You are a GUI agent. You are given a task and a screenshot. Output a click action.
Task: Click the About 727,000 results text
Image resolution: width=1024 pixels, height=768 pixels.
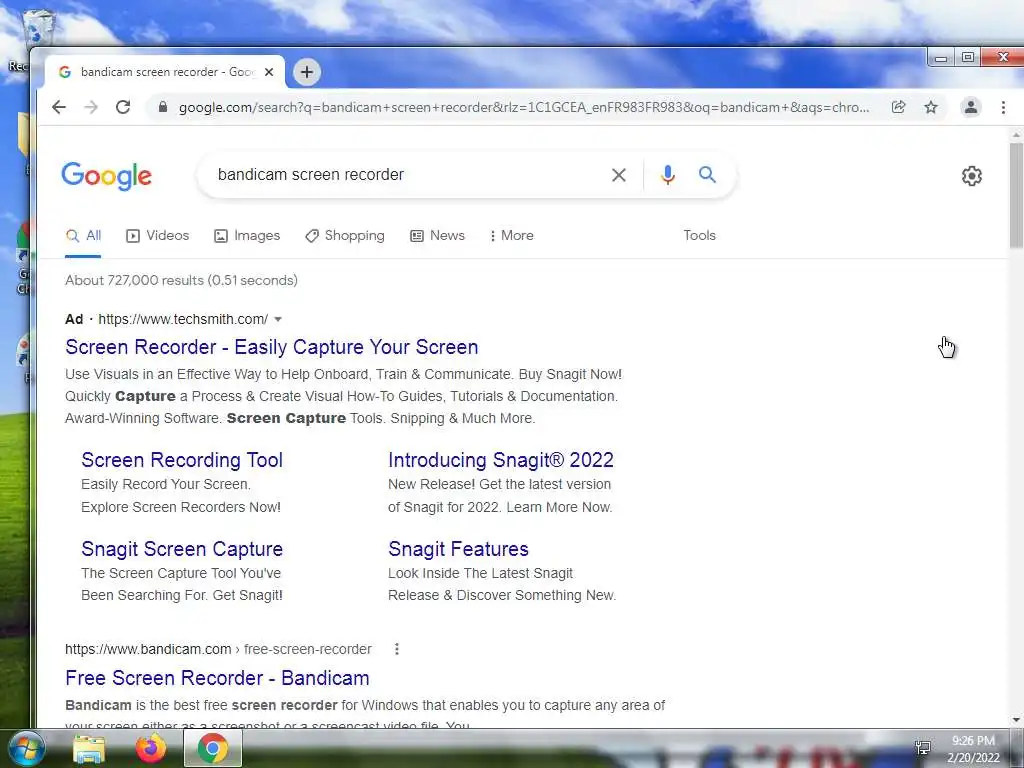tap(182, 280)
